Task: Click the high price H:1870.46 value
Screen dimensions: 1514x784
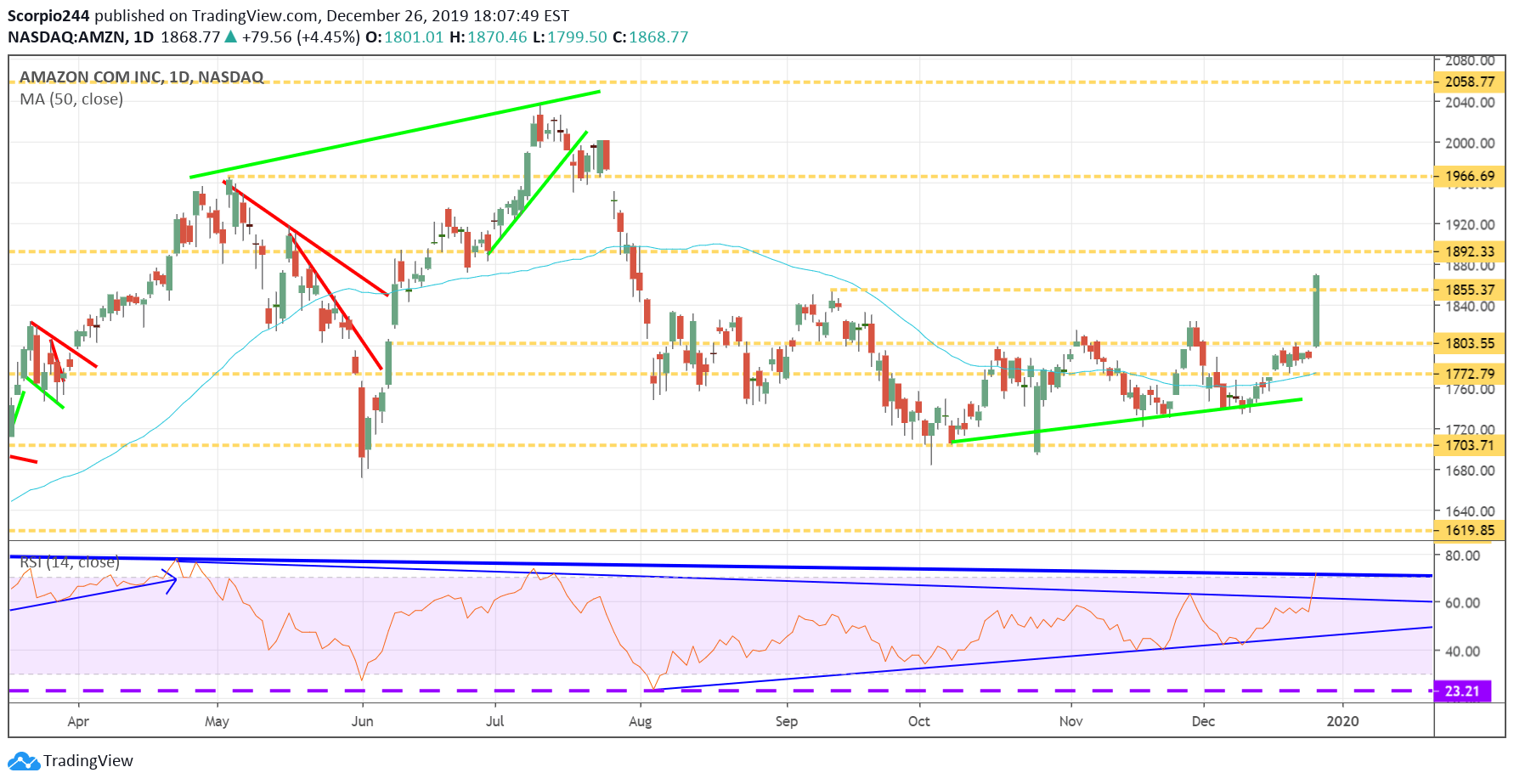Action: pyautogui.click(x=489, y=37)
